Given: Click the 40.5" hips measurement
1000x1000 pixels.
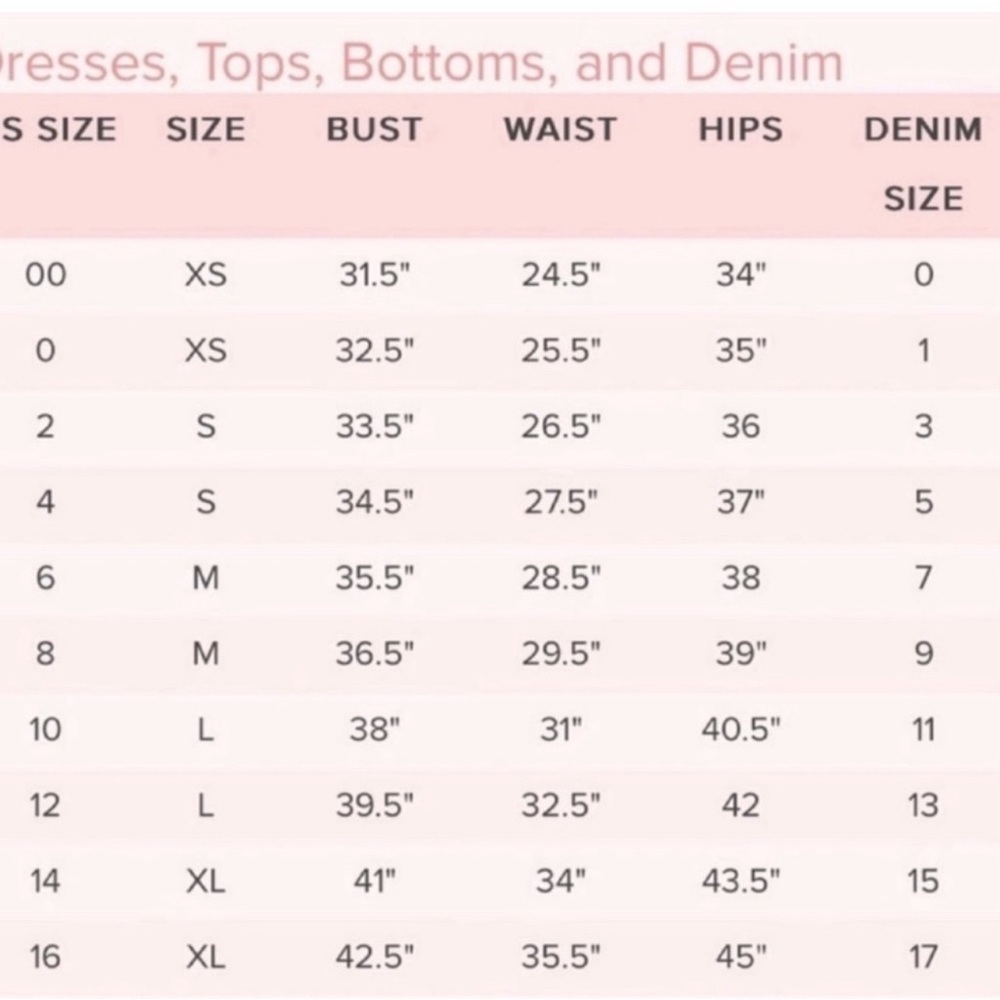Looking at the screenshot, I should [740, 729].
